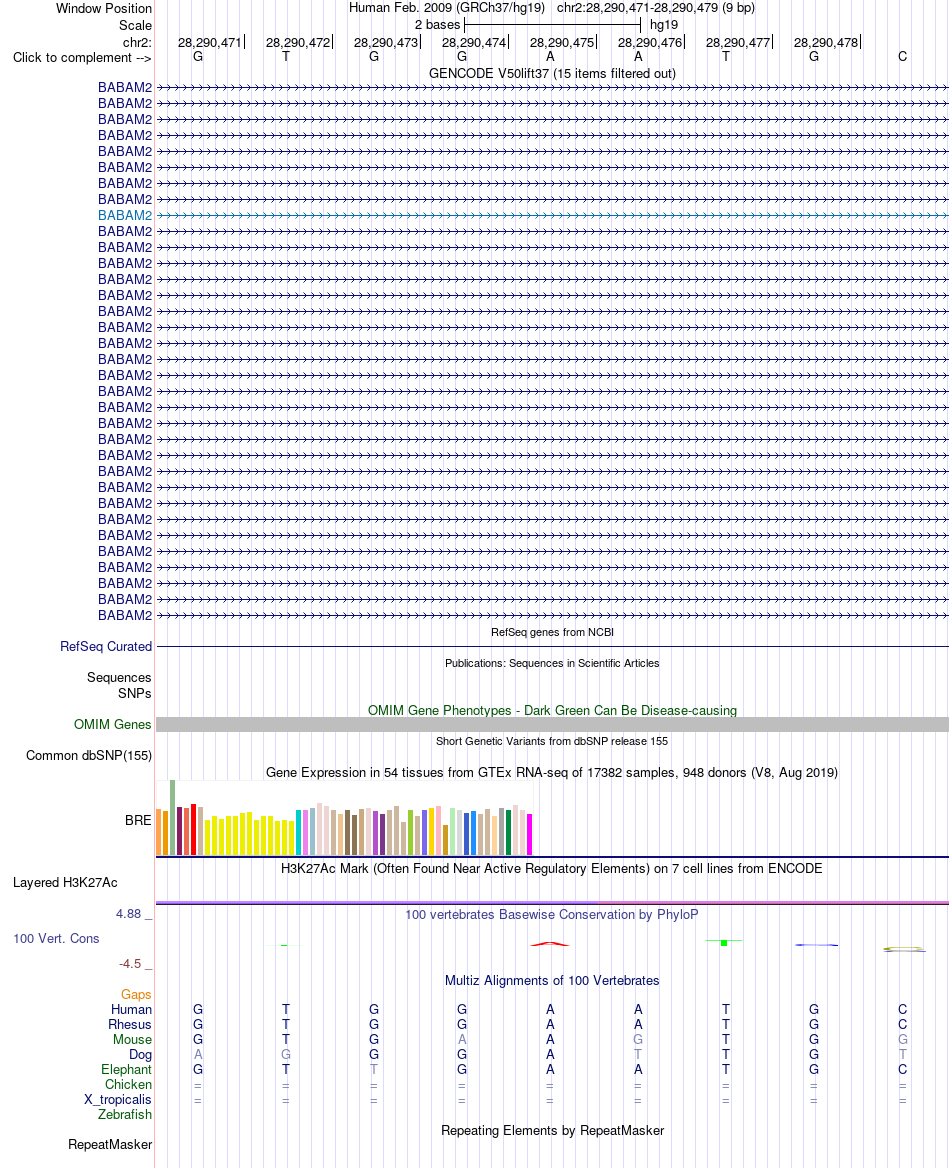Screen dimensions: 950x1168
Task: Click the Rhesus alignment row label
Action: pos(130,1024)
